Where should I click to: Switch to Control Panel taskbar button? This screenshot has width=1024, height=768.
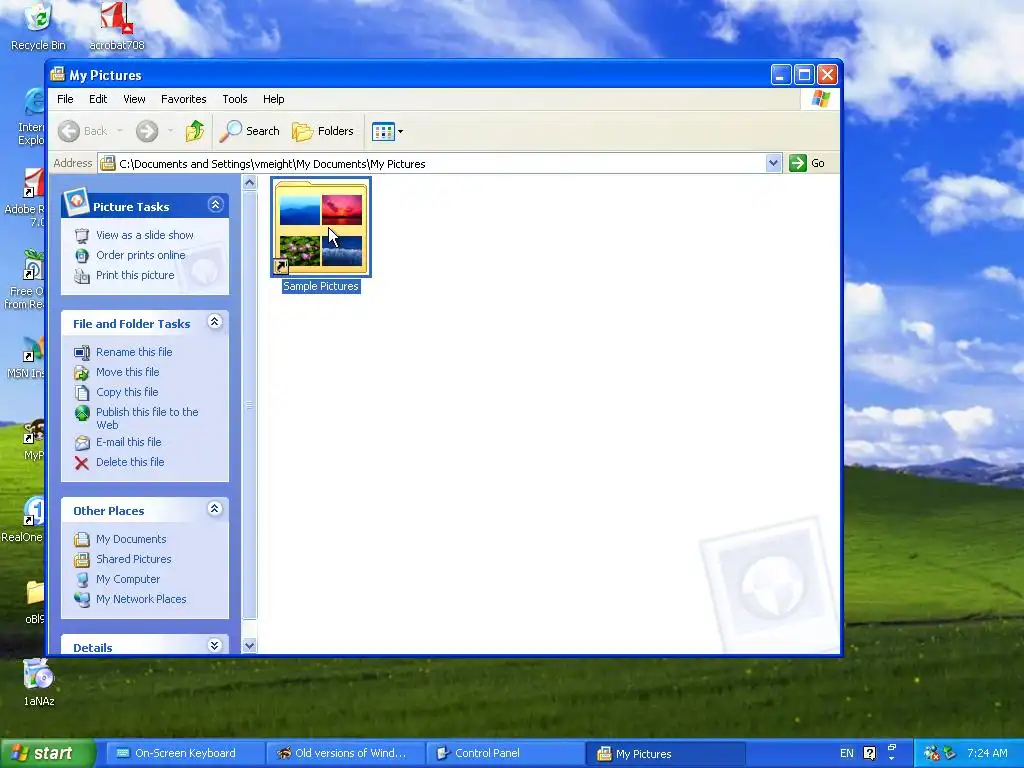point(505,754)
